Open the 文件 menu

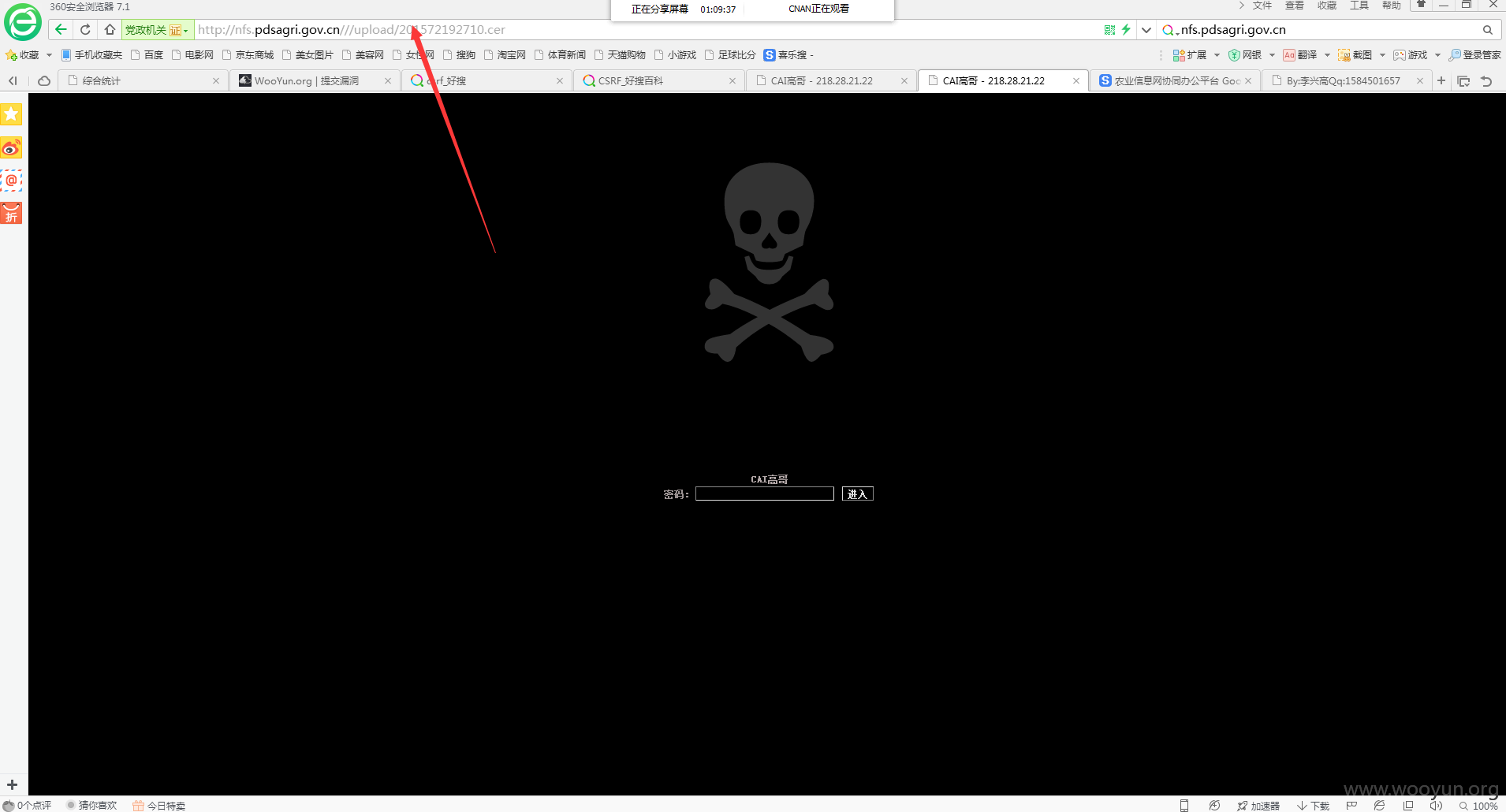coord(1262,6)
